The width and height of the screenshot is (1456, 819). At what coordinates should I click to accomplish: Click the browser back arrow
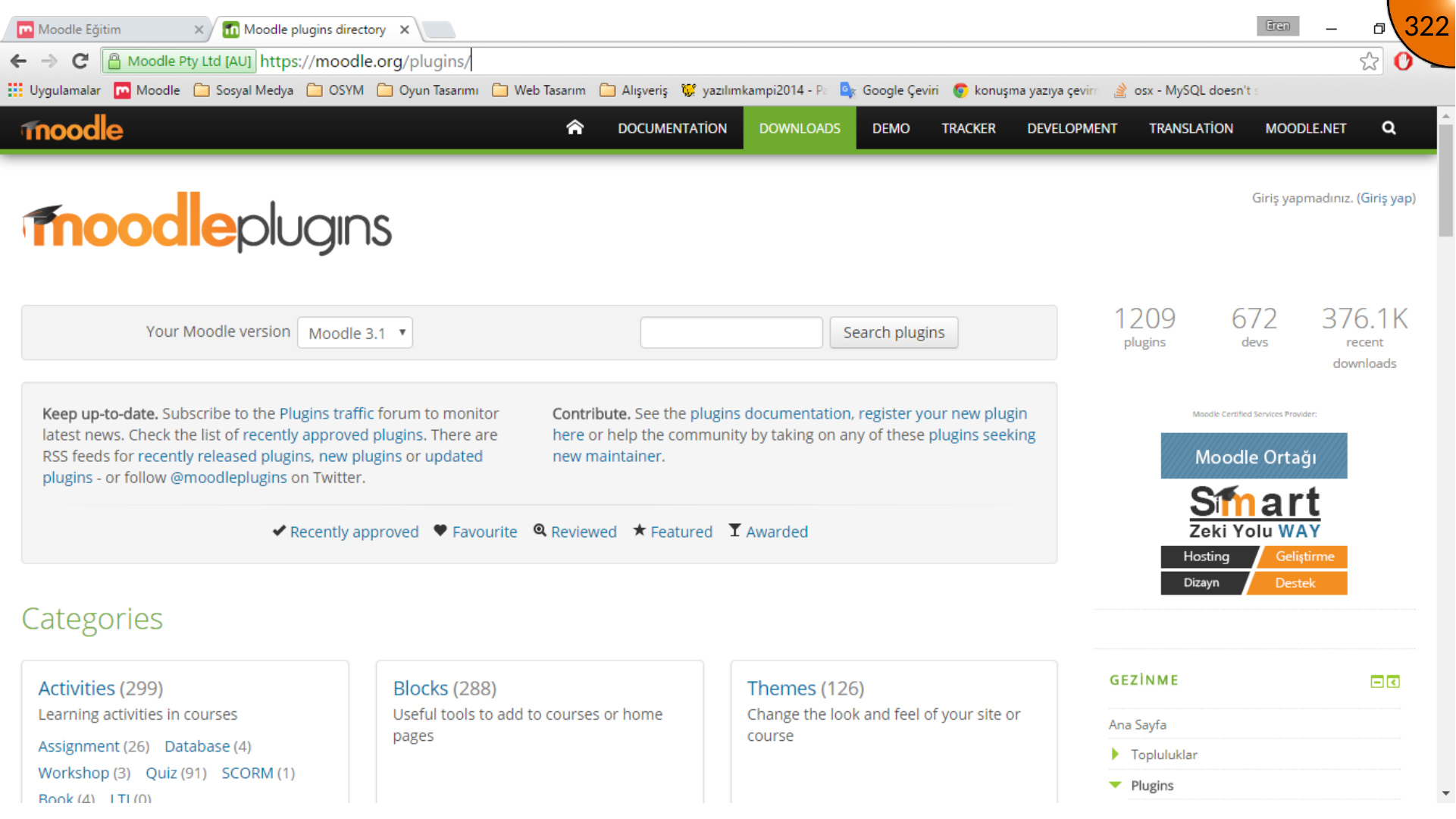(19, 61)
